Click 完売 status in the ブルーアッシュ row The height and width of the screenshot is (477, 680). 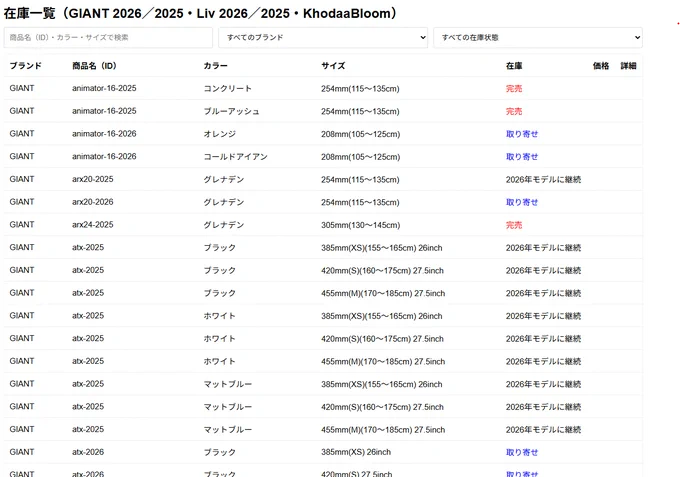tap(514, 111)
